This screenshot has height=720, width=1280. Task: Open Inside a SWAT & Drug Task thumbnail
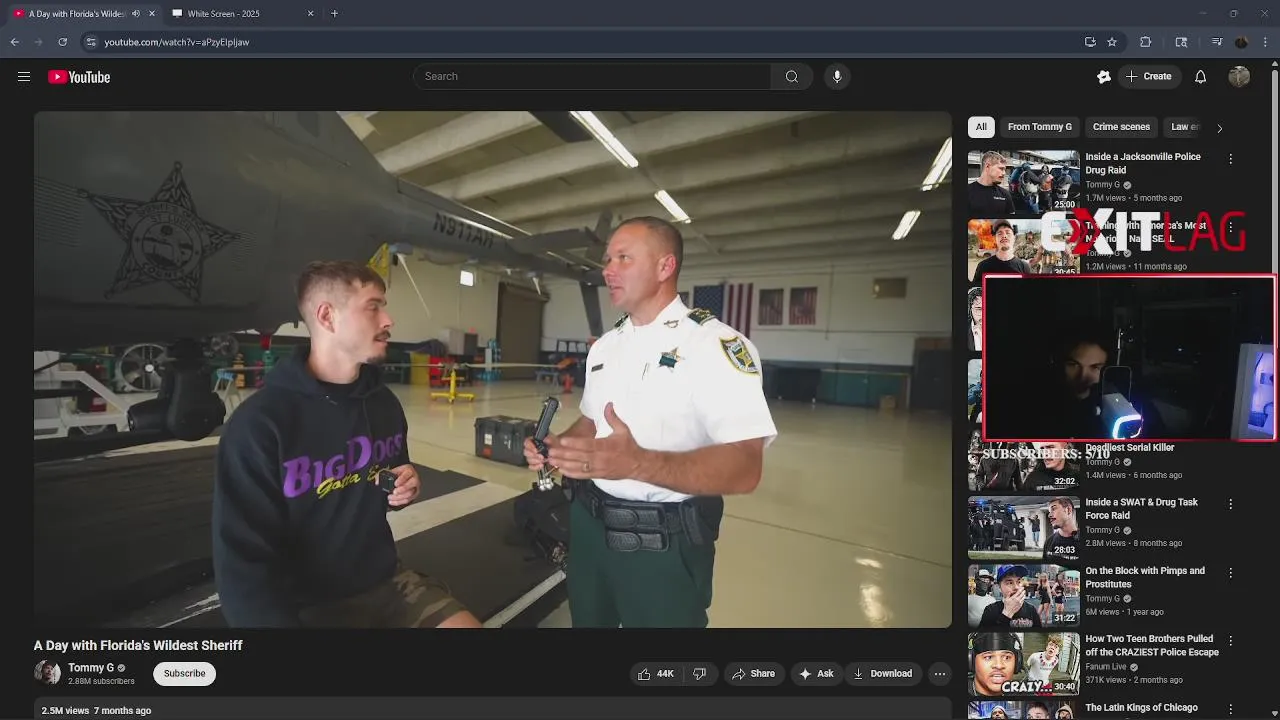pyautogui.click(x=1024, y=527)
